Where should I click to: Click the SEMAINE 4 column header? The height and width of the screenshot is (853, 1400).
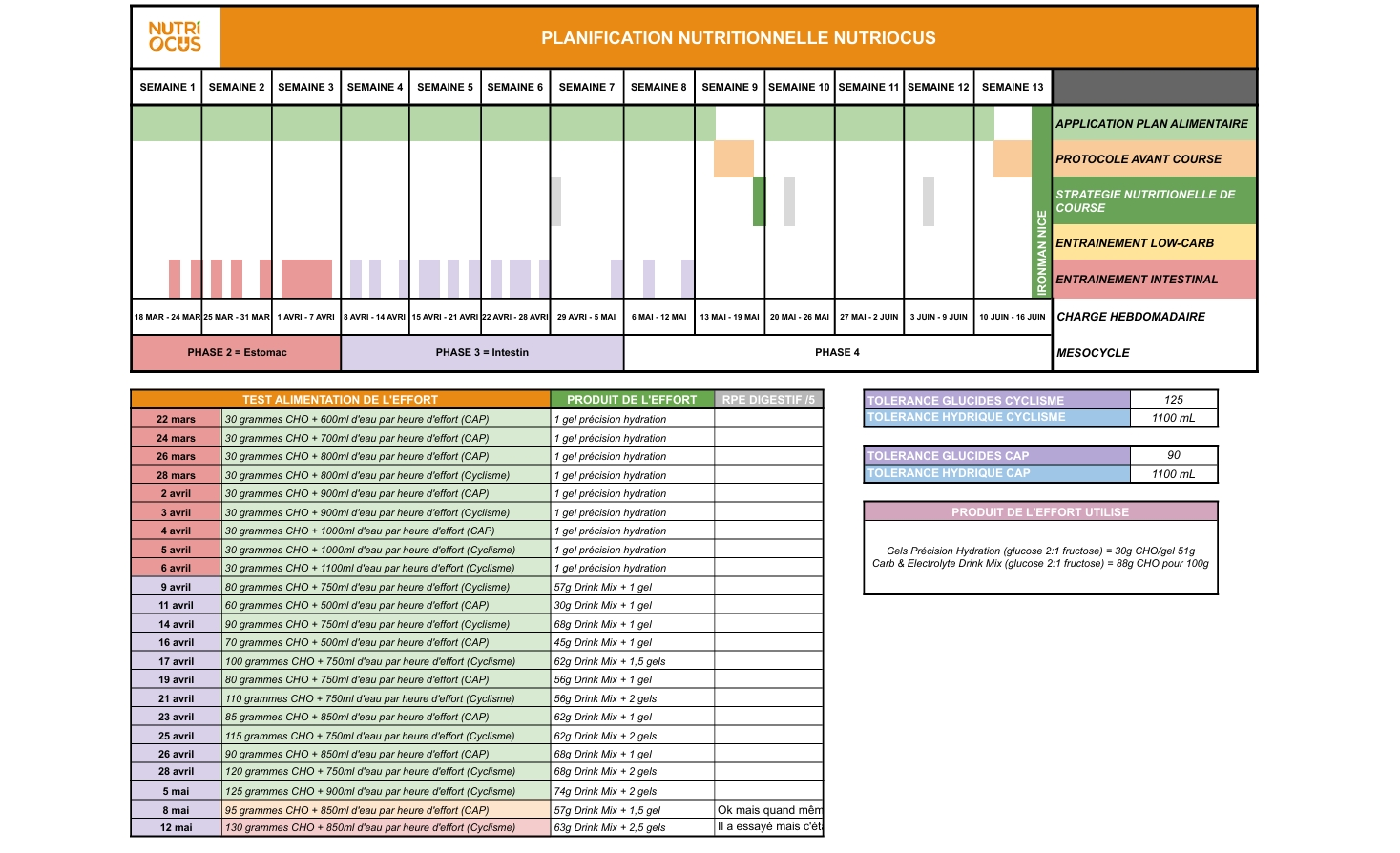click(375, 87)
